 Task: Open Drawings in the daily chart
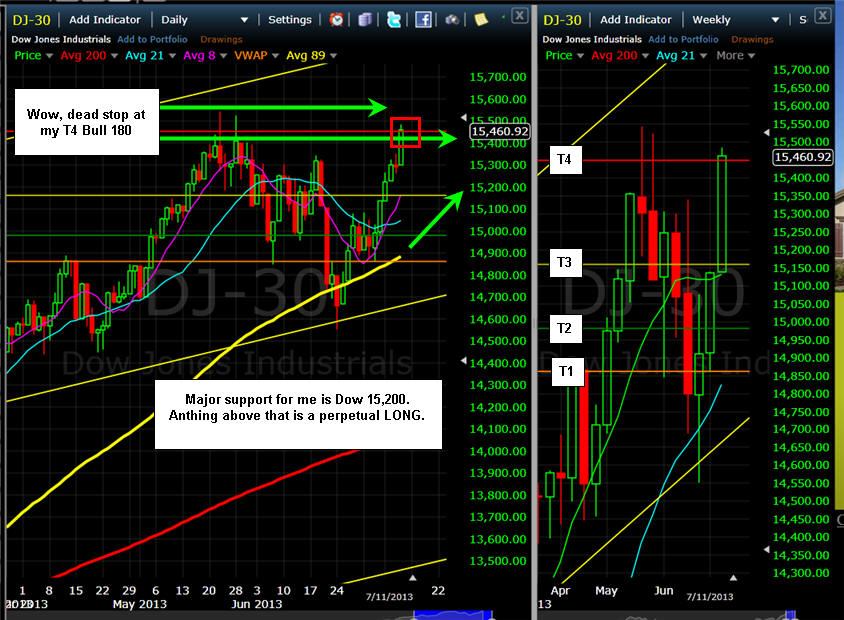pos(221,39)
